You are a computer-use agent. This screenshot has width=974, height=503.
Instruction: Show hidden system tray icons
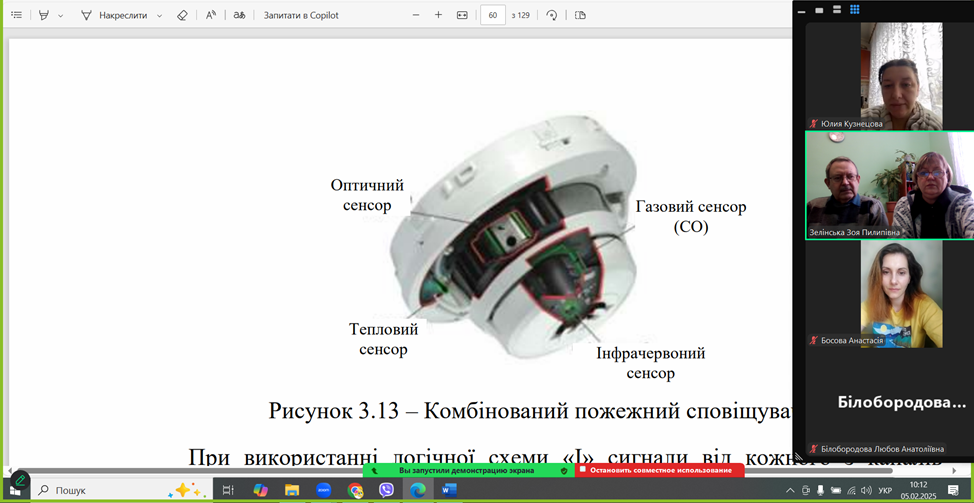(790, 490)
